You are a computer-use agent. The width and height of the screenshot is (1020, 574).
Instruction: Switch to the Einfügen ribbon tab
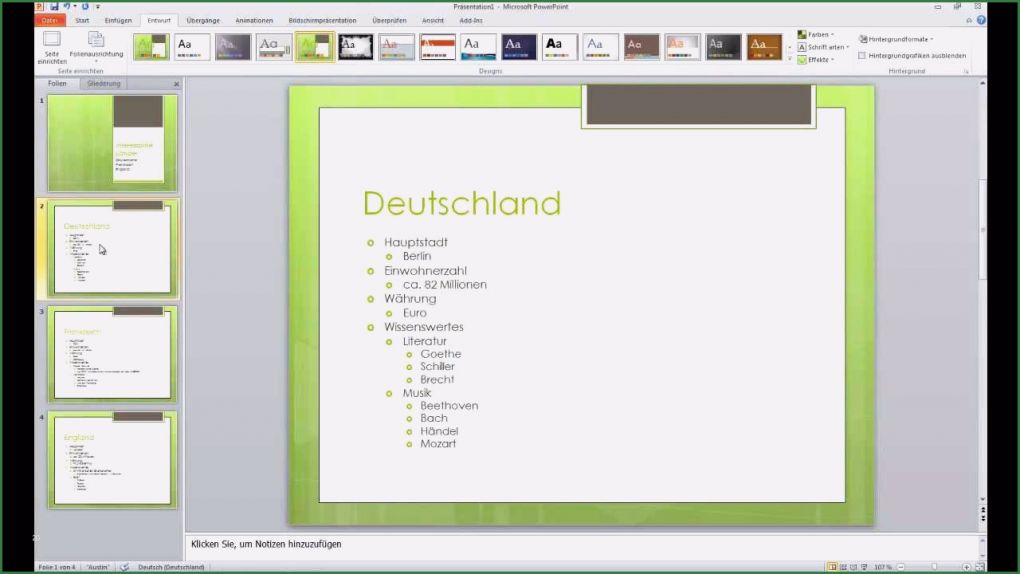click(118, 20)
